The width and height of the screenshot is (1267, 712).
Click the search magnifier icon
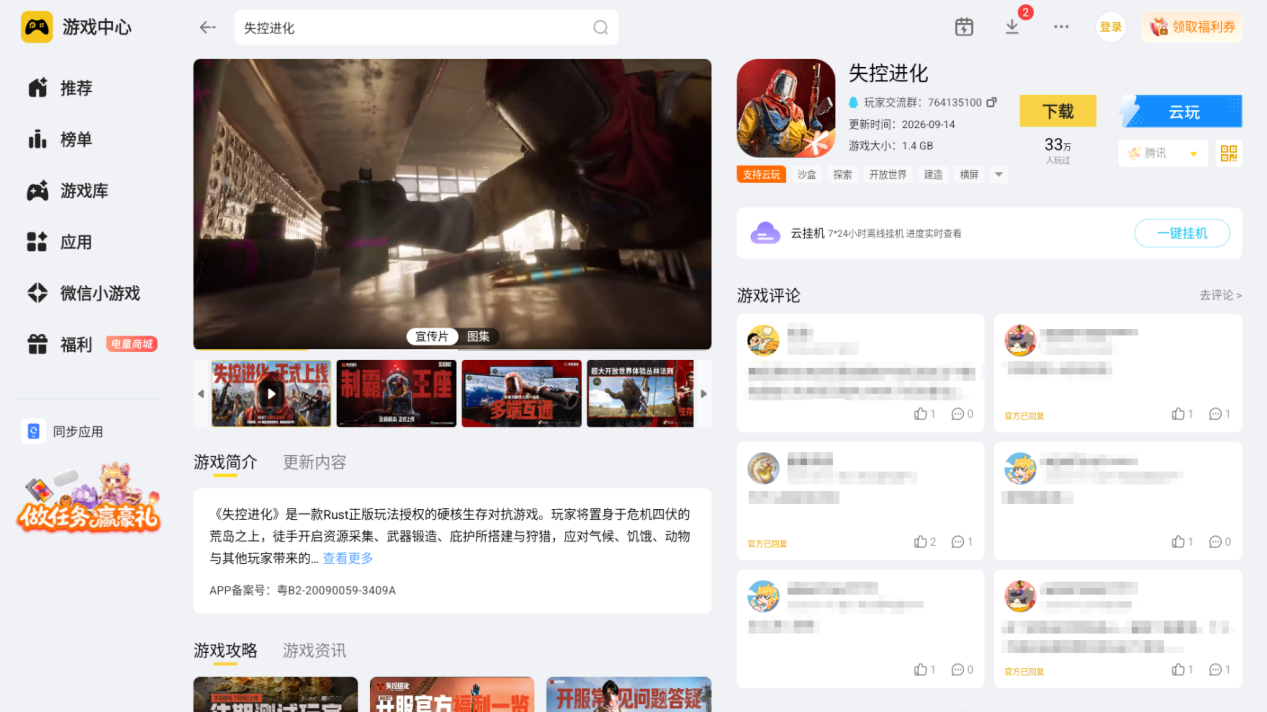600,27
